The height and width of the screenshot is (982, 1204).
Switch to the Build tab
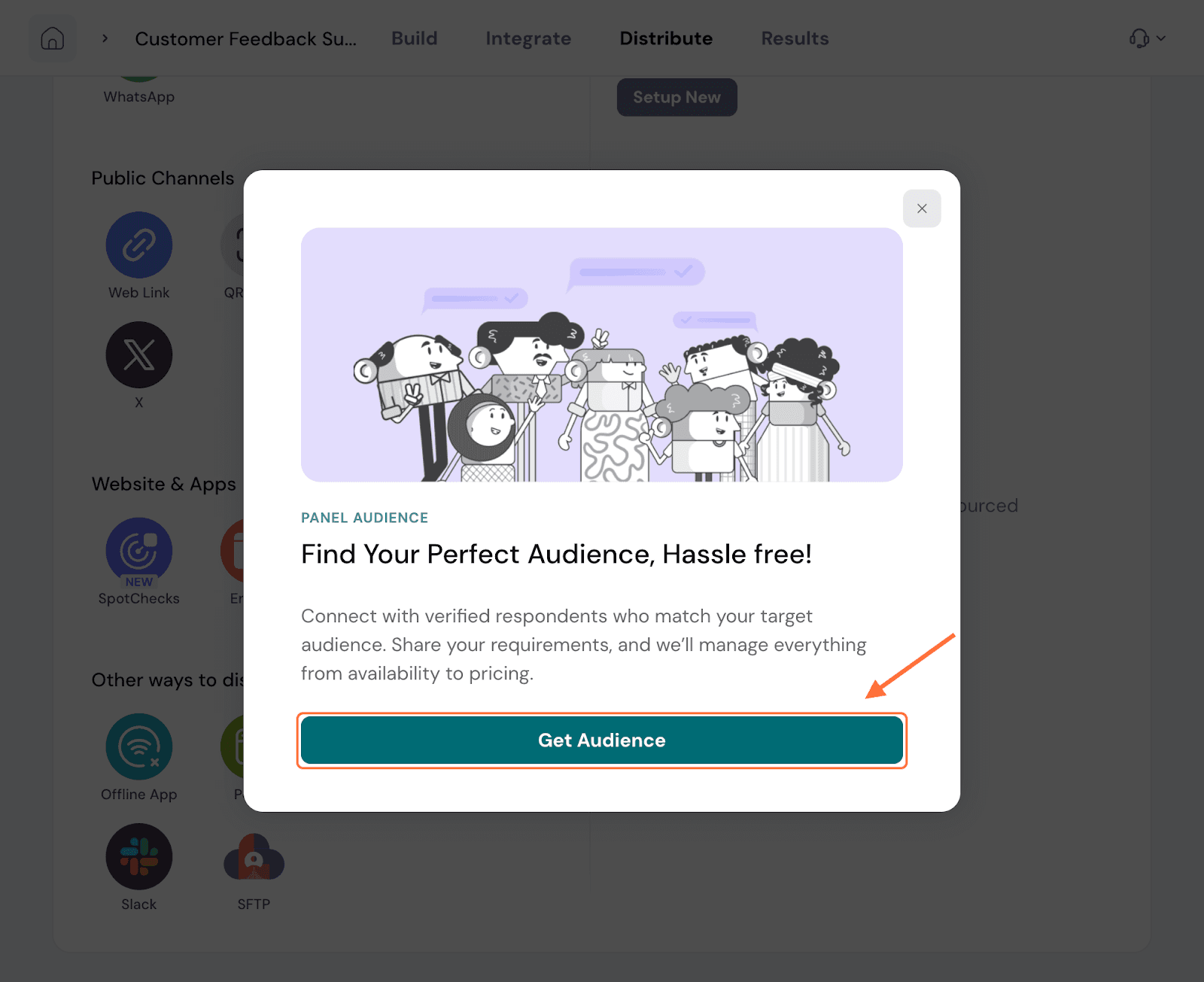pyautogui.click(x=414, y=38)
